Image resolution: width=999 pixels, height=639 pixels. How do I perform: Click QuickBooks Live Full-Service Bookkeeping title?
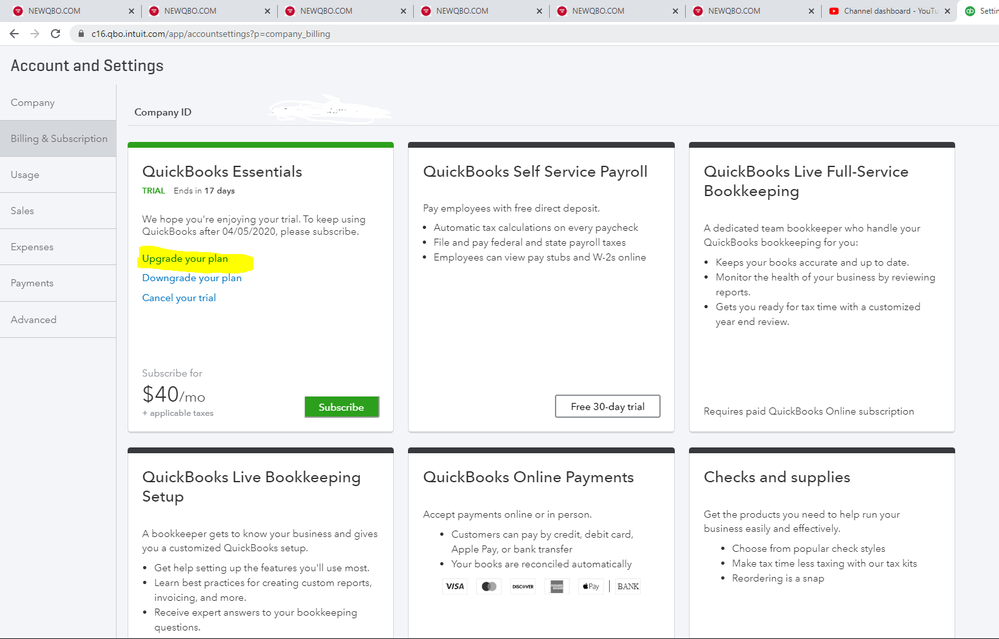[x=806, y=181]
